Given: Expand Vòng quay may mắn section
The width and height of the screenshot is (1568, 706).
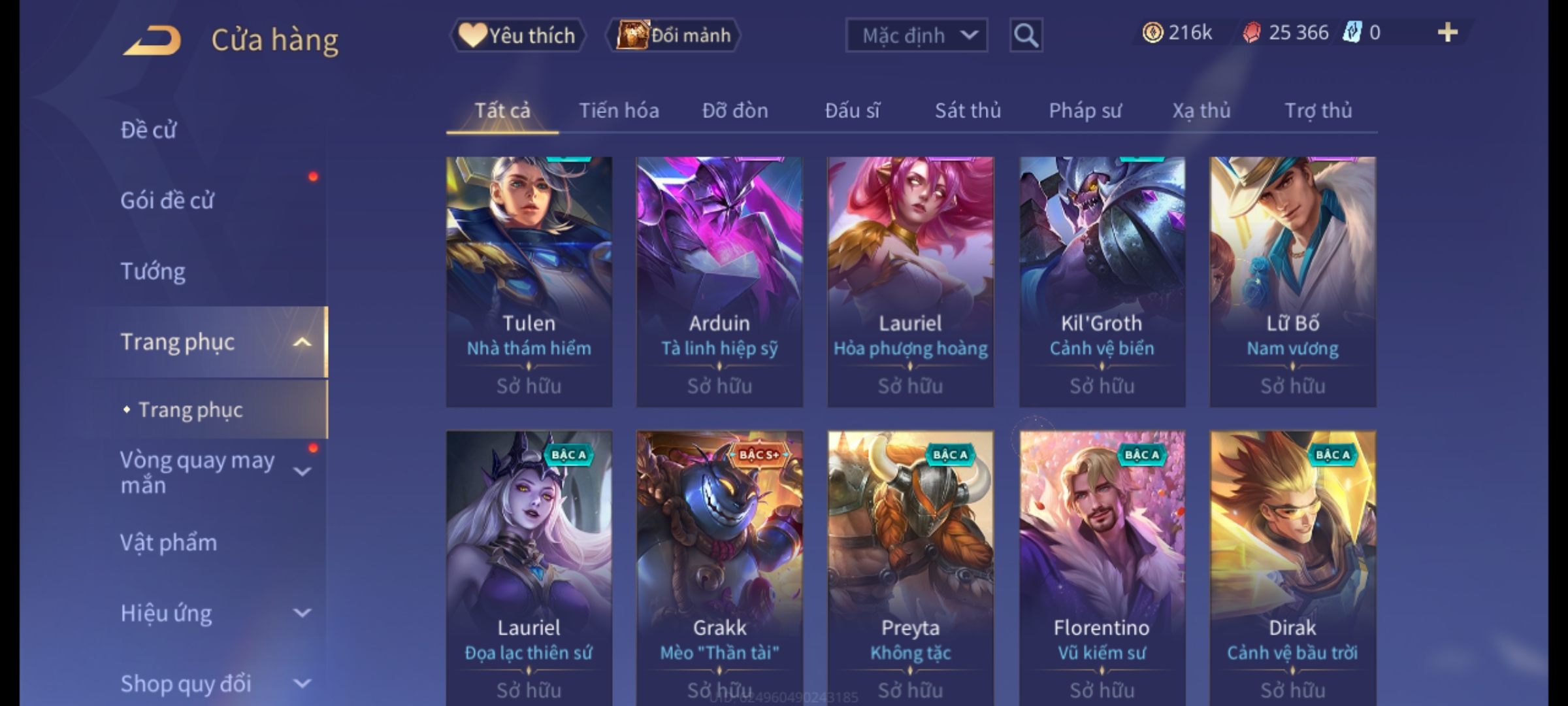Looking at the screenshot, I should (302, 471).
